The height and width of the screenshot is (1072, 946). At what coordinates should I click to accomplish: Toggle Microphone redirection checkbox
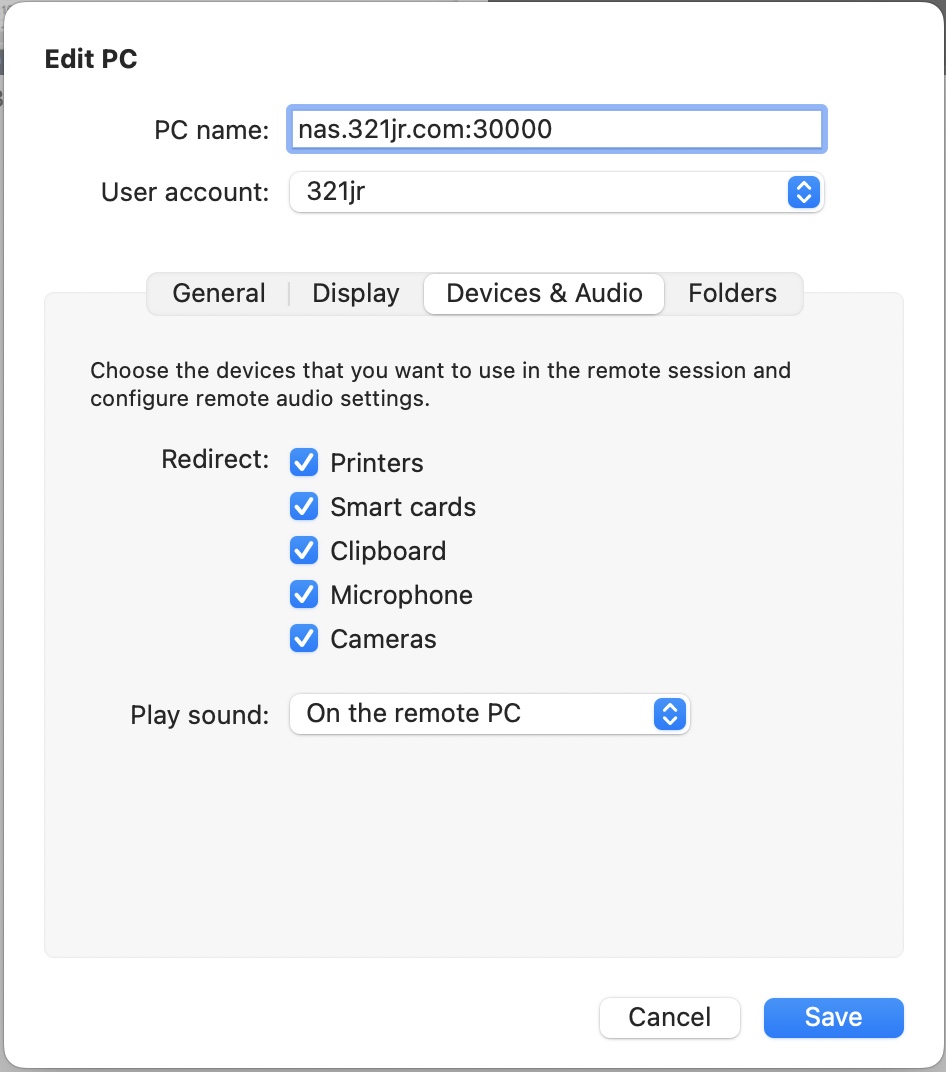click(x=304, y=594)
